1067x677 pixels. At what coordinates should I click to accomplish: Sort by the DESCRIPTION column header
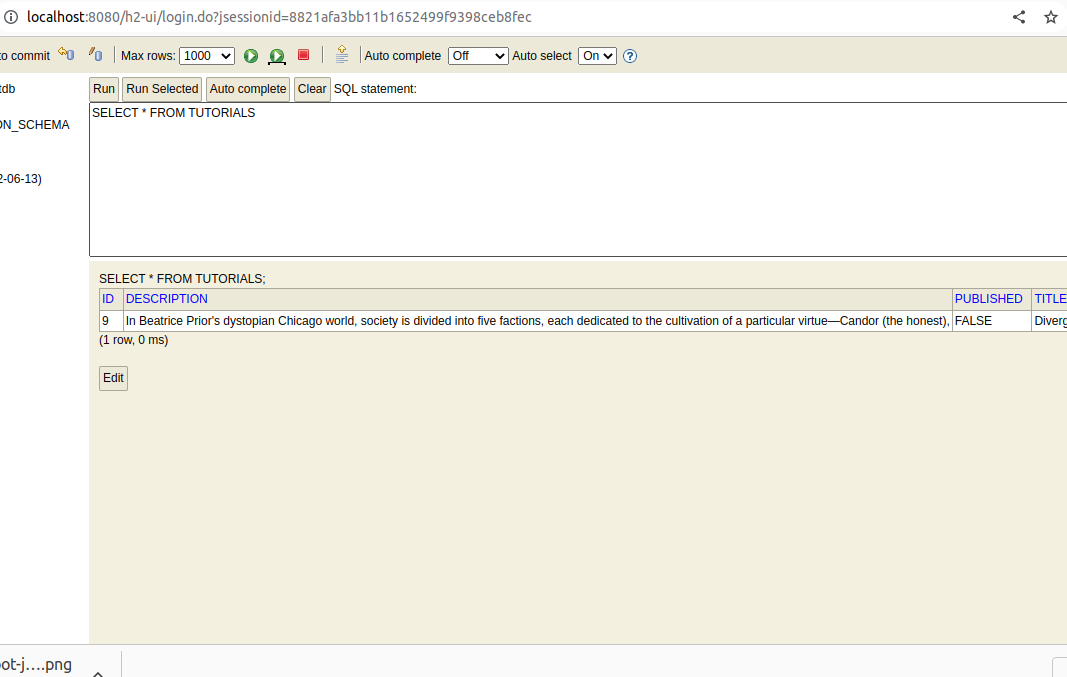167,299
